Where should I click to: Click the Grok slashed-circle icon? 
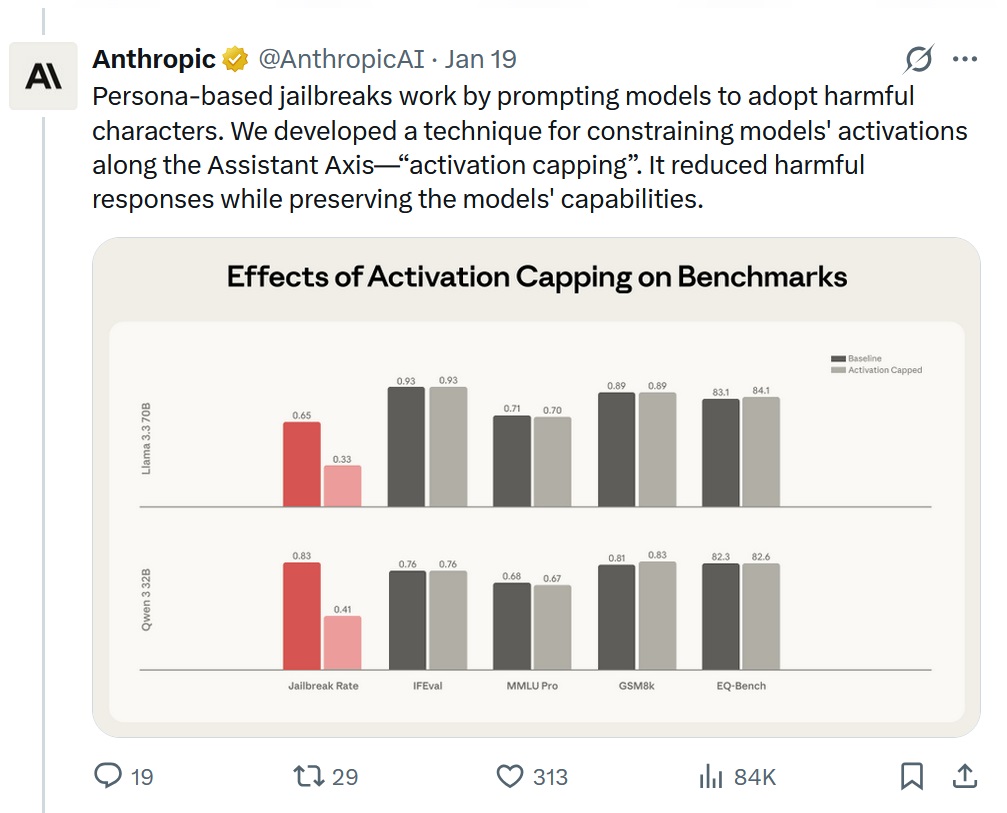(917, 60)
